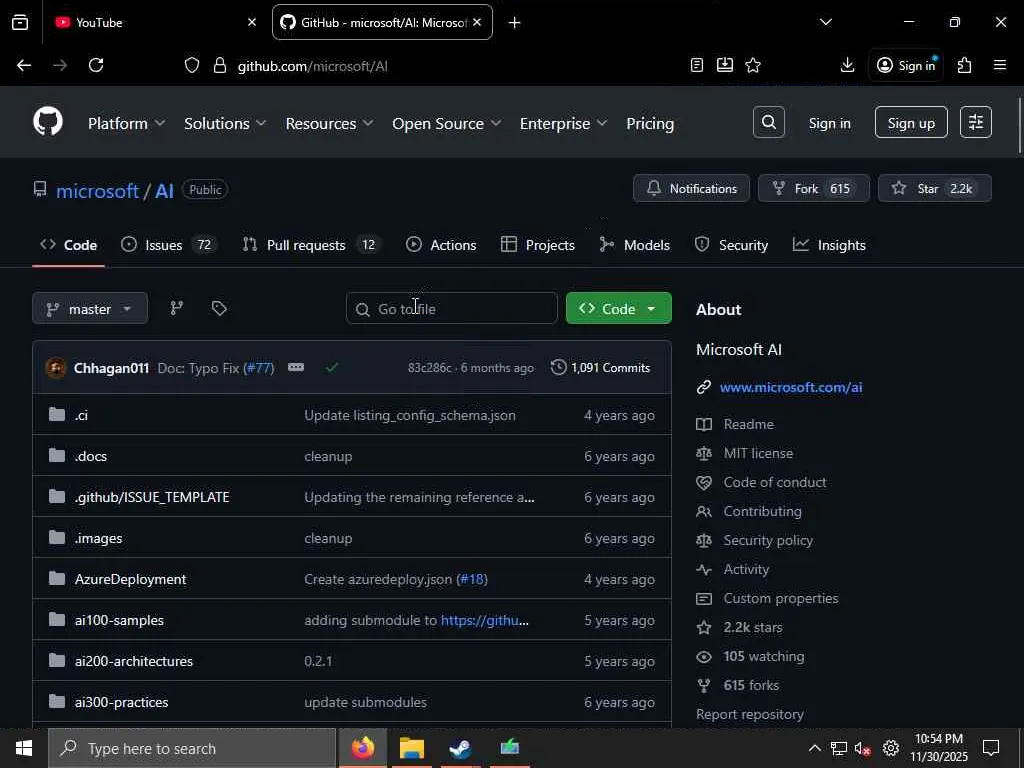Open Firefox downloads panel
This screenshot has height=768, width=1024.
847,65
